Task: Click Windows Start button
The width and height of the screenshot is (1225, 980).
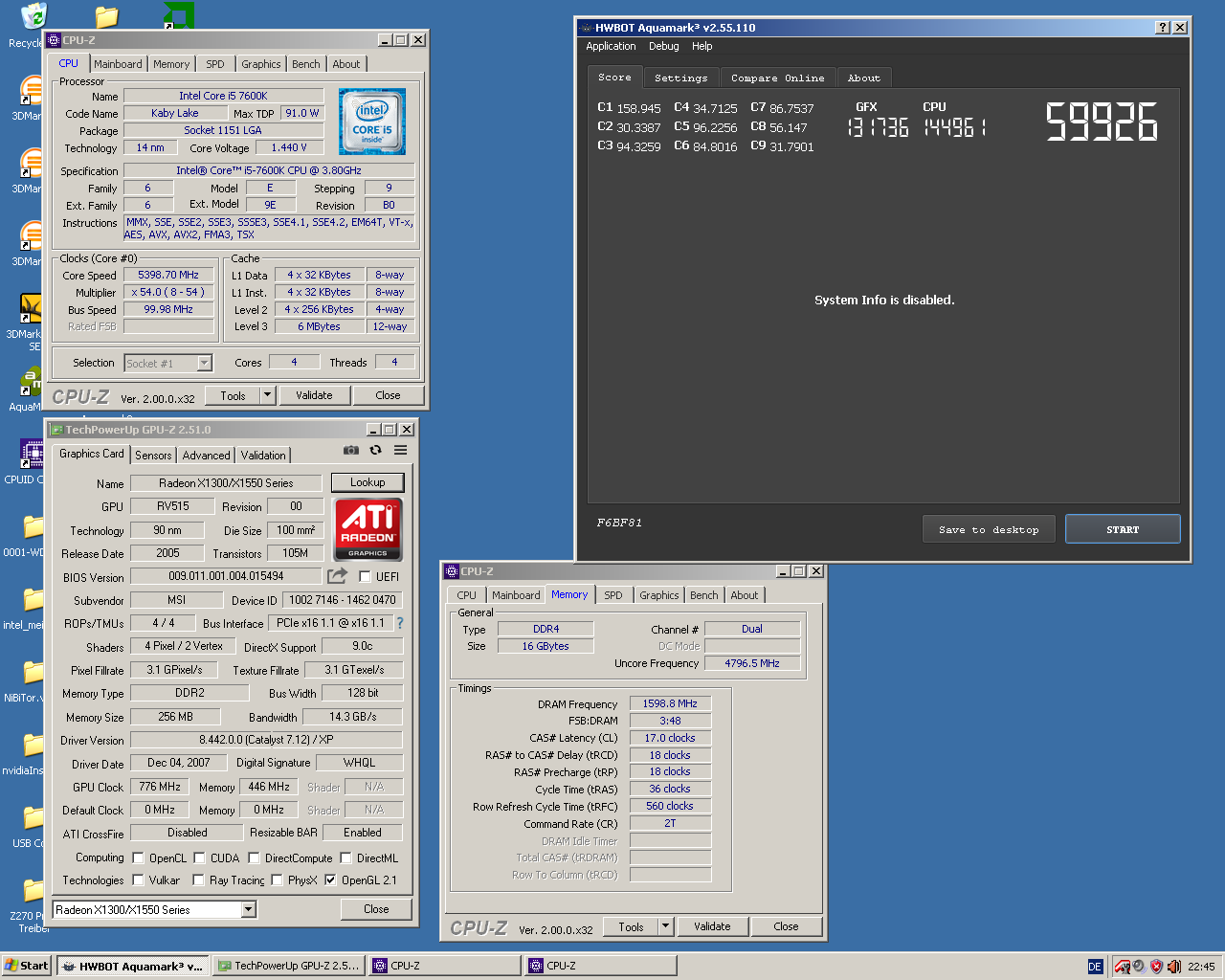Action: tap(26, 966)
